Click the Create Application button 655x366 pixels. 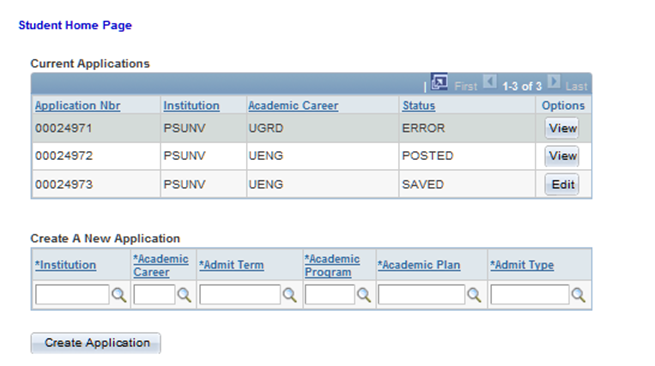[x=96, y=343]
